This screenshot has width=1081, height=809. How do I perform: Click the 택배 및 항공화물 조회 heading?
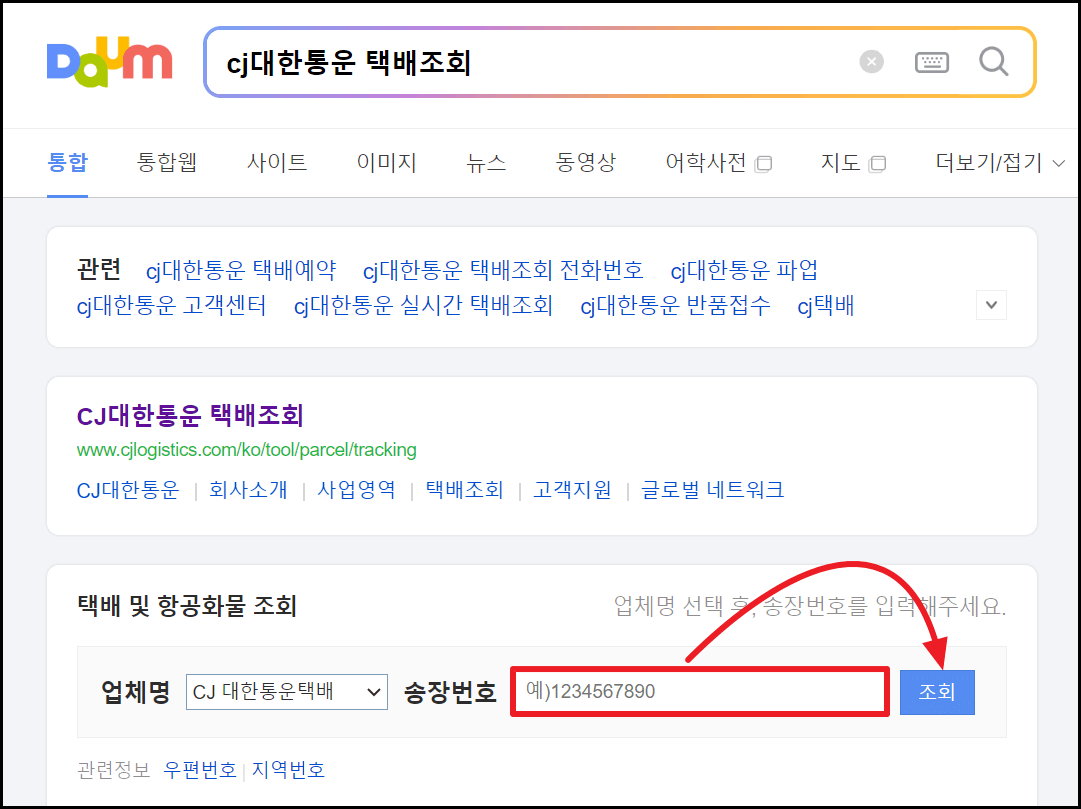[187, 606]
